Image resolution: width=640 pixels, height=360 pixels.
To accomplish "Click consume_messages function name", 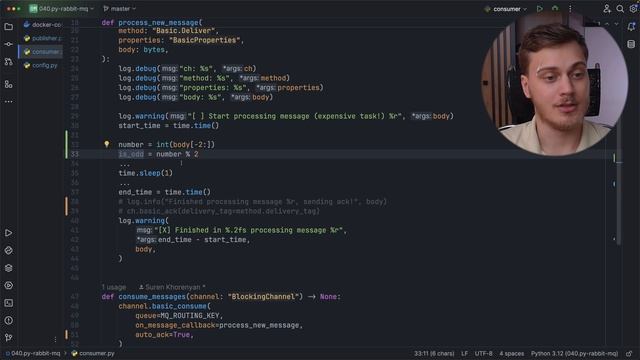I will [x=152, y=297].
